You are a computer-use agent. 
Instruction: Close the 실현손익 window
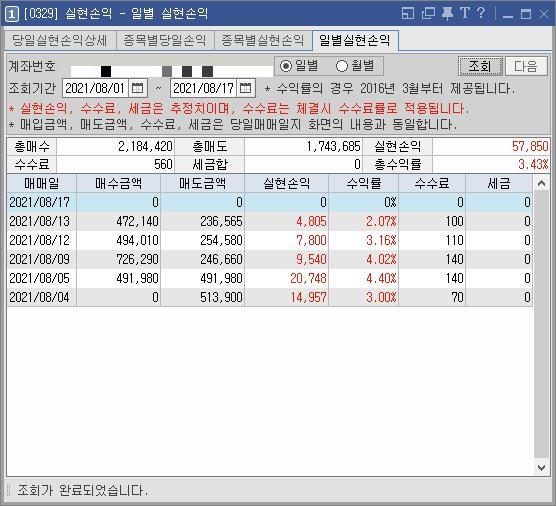coord(544,14)
